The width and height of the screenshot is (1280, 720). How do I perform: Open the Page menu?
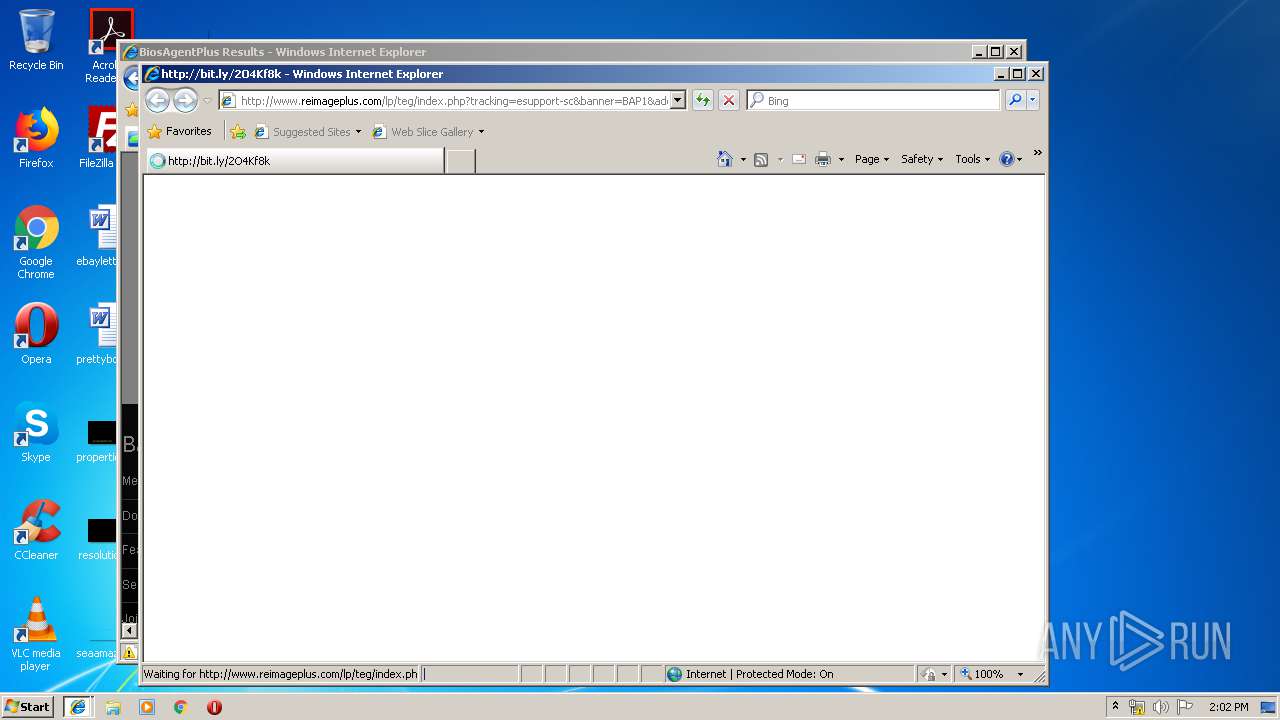[872, 159]
